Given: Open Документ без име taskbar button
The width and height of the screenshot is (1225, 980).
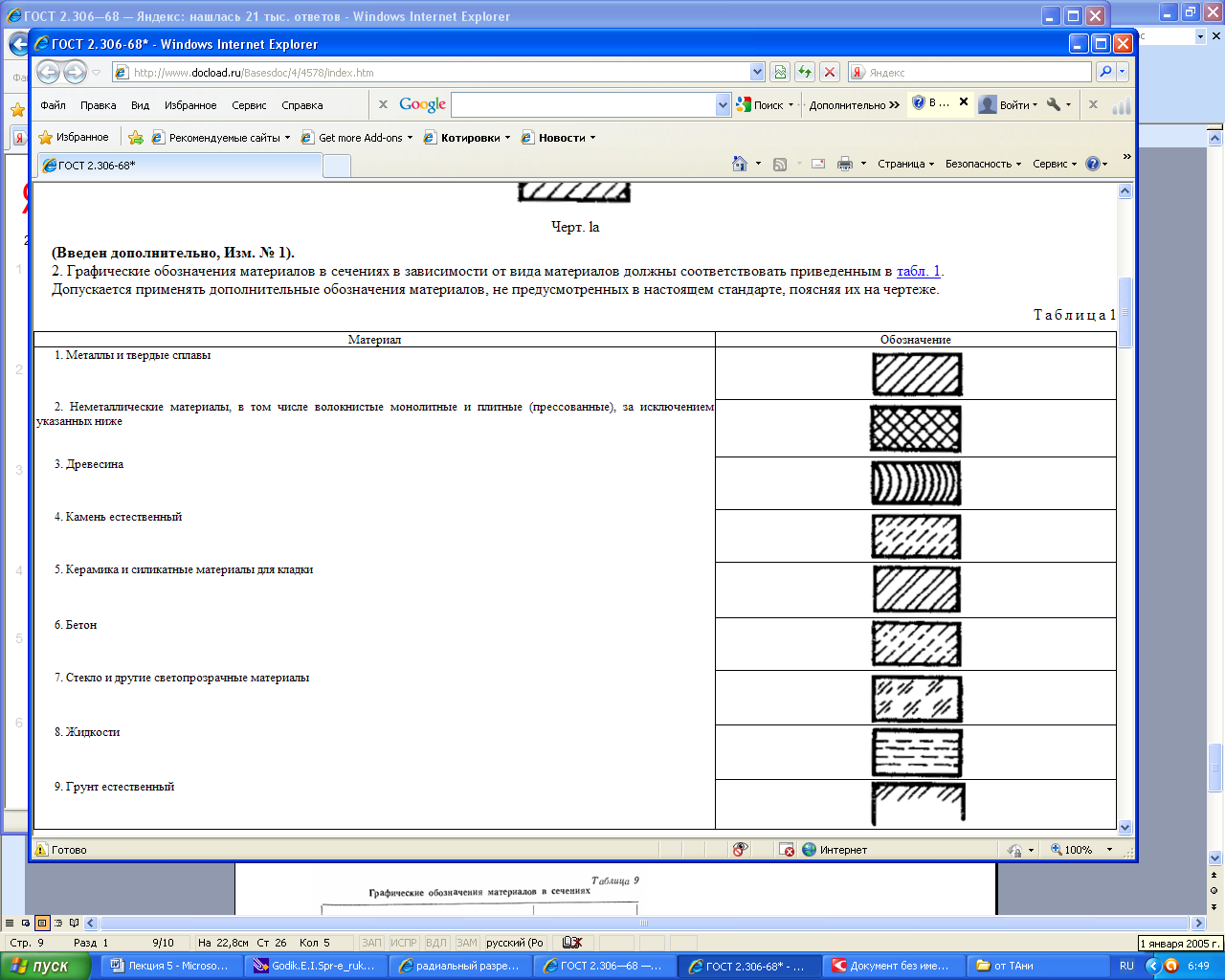Looking at the screenshot, I should click(x=892, y=966).
